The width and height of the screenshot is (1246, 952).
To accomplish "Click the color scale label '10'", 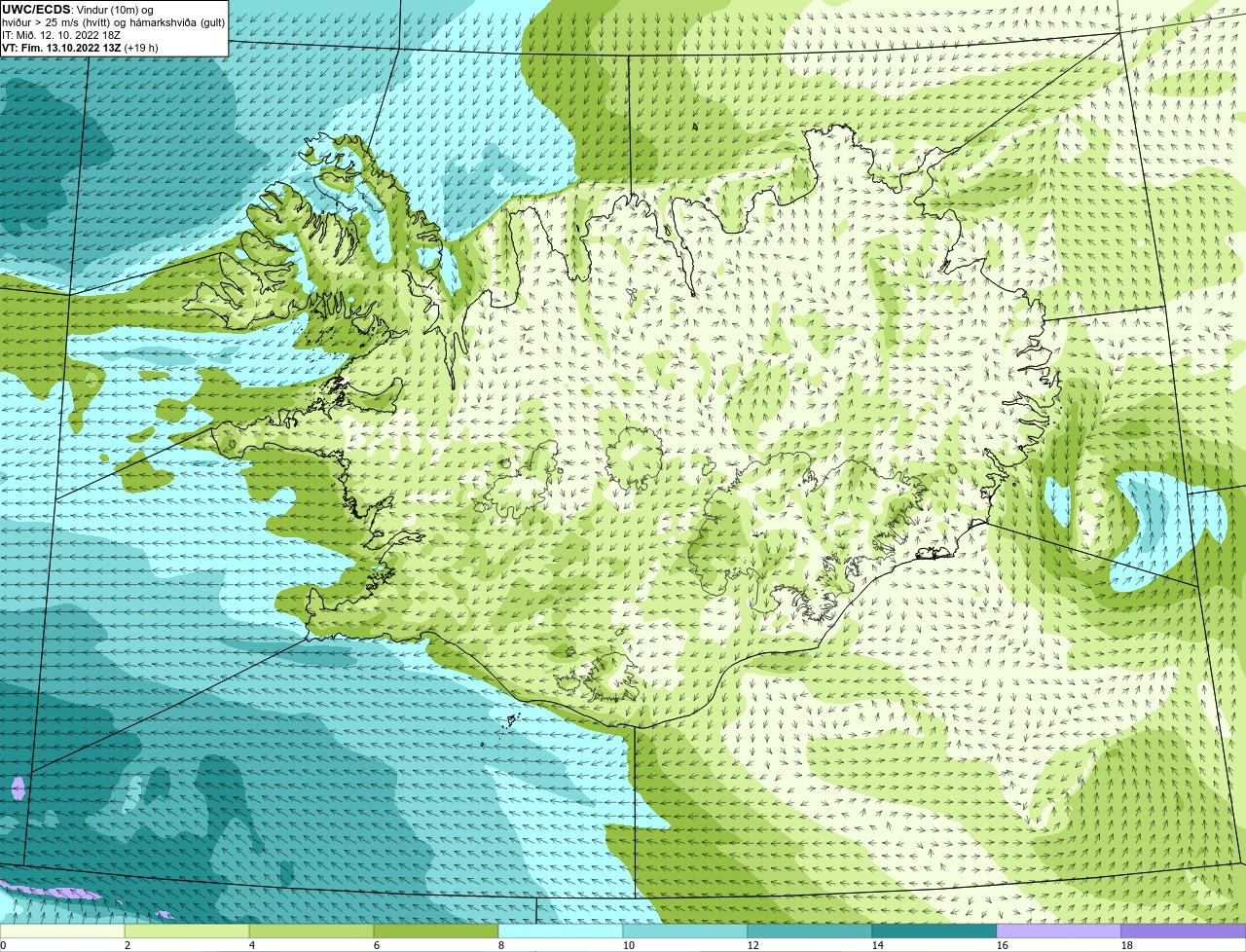I will [x=629, y=945].
